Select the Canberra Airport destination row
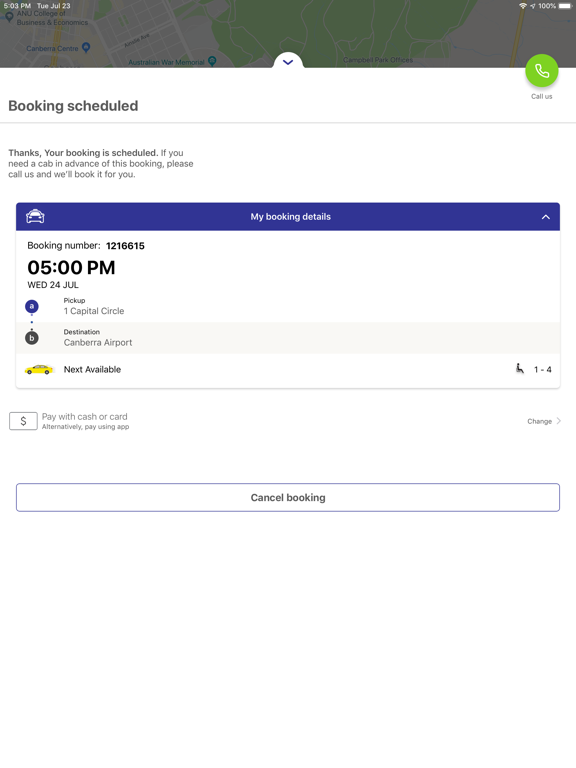Screen dimensions: 576x768 pos(288,338)
